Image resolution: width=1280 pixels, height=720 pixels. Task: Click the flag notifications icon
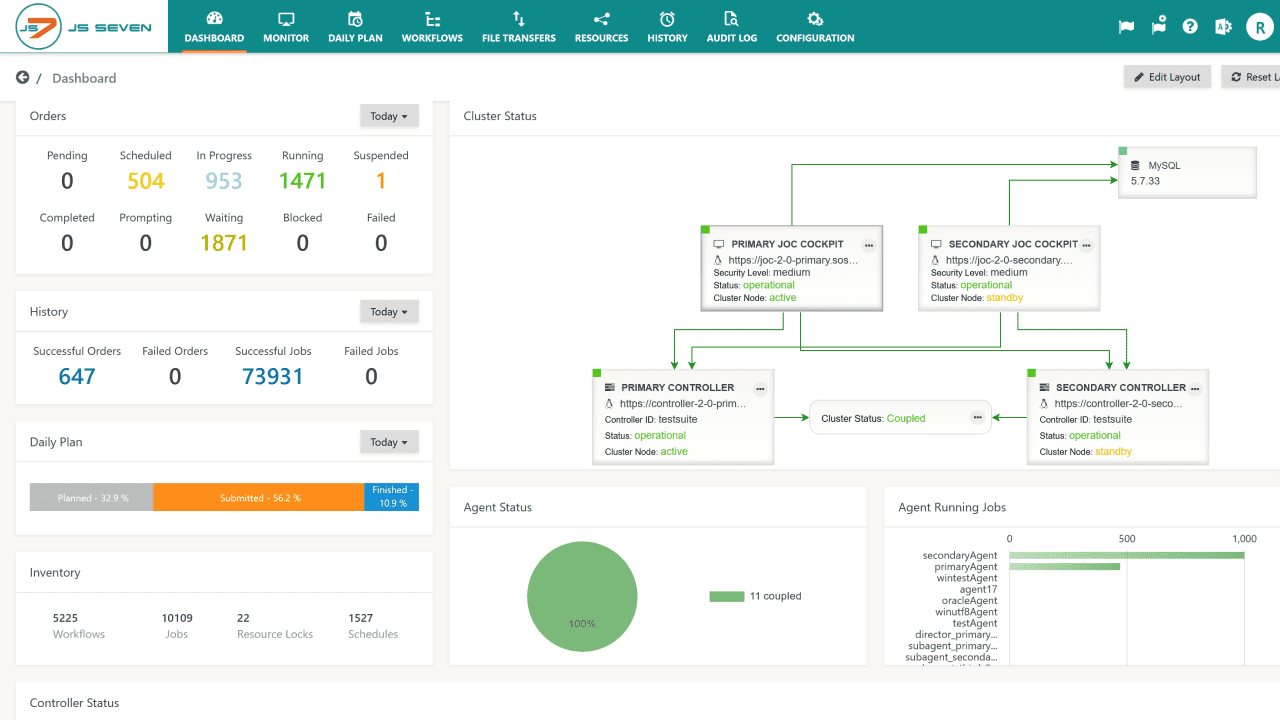[1126, 26]
